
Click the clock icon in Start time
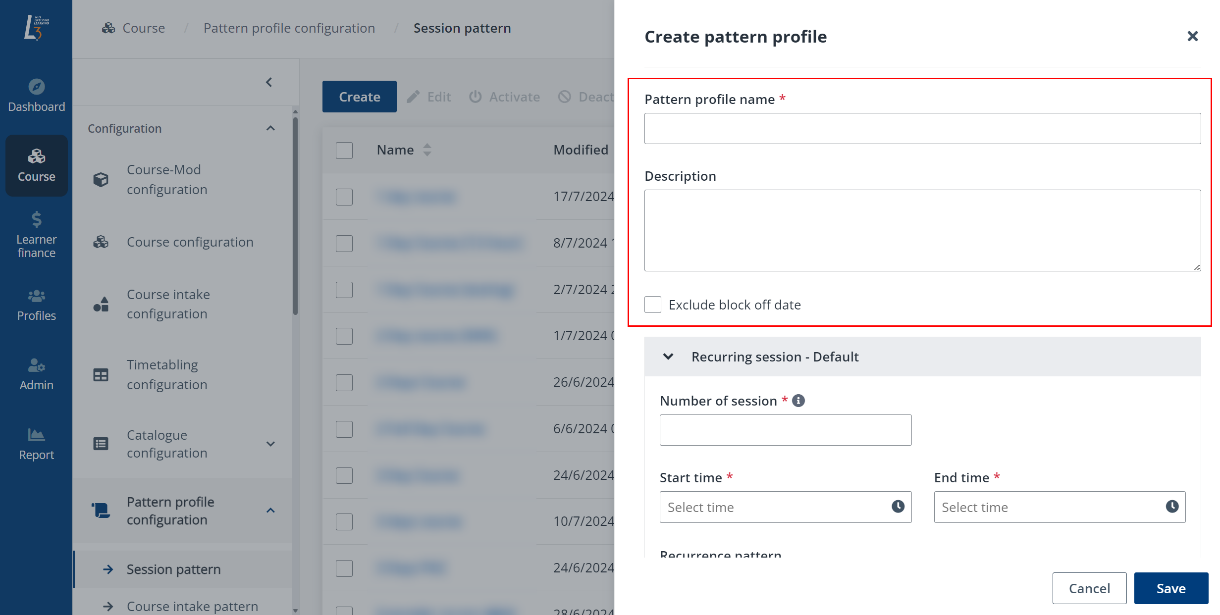[x=898, y=507]
